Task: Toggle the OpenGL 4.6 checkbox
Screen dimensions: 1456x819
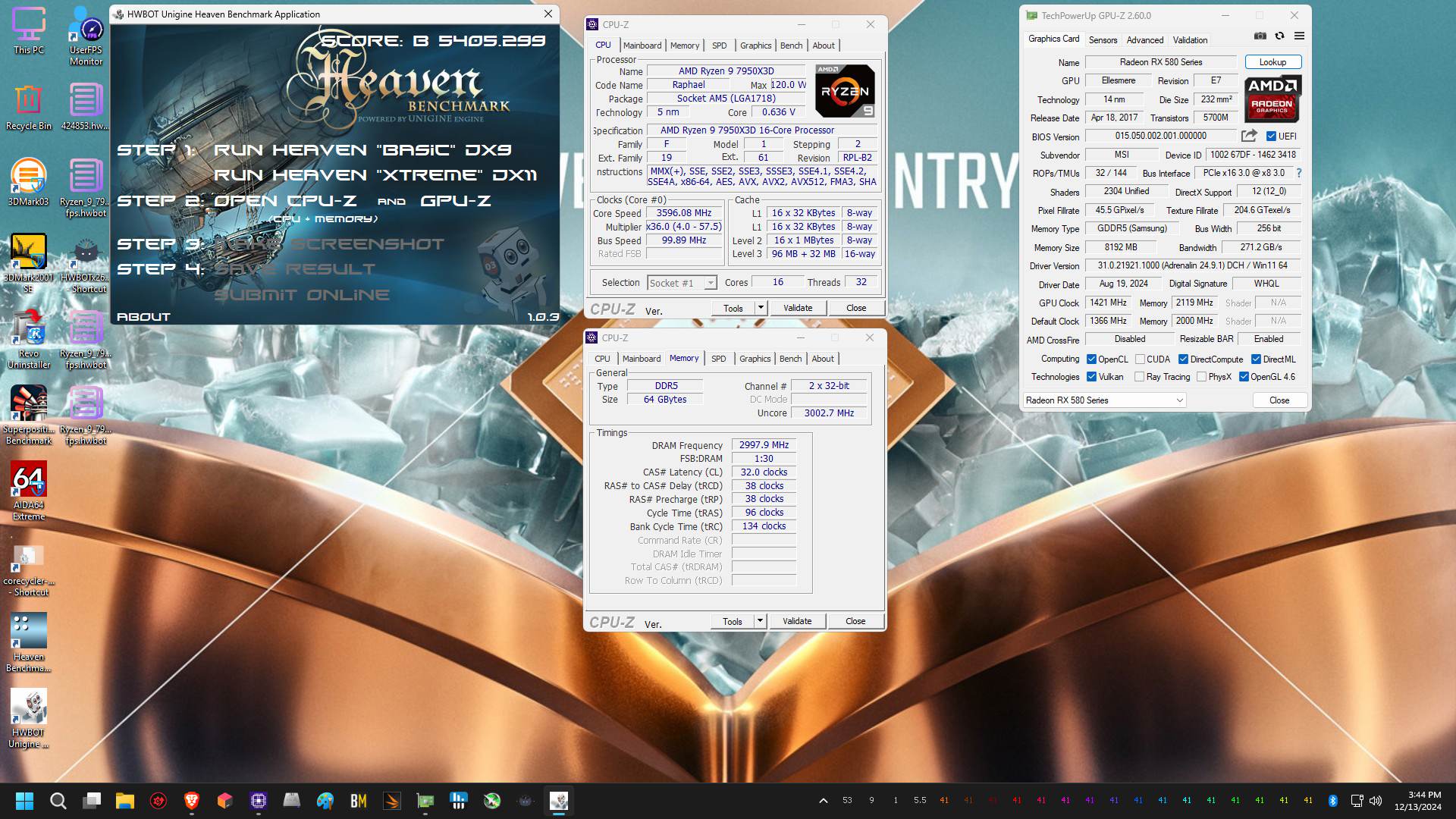Action: pos(1244,377)
